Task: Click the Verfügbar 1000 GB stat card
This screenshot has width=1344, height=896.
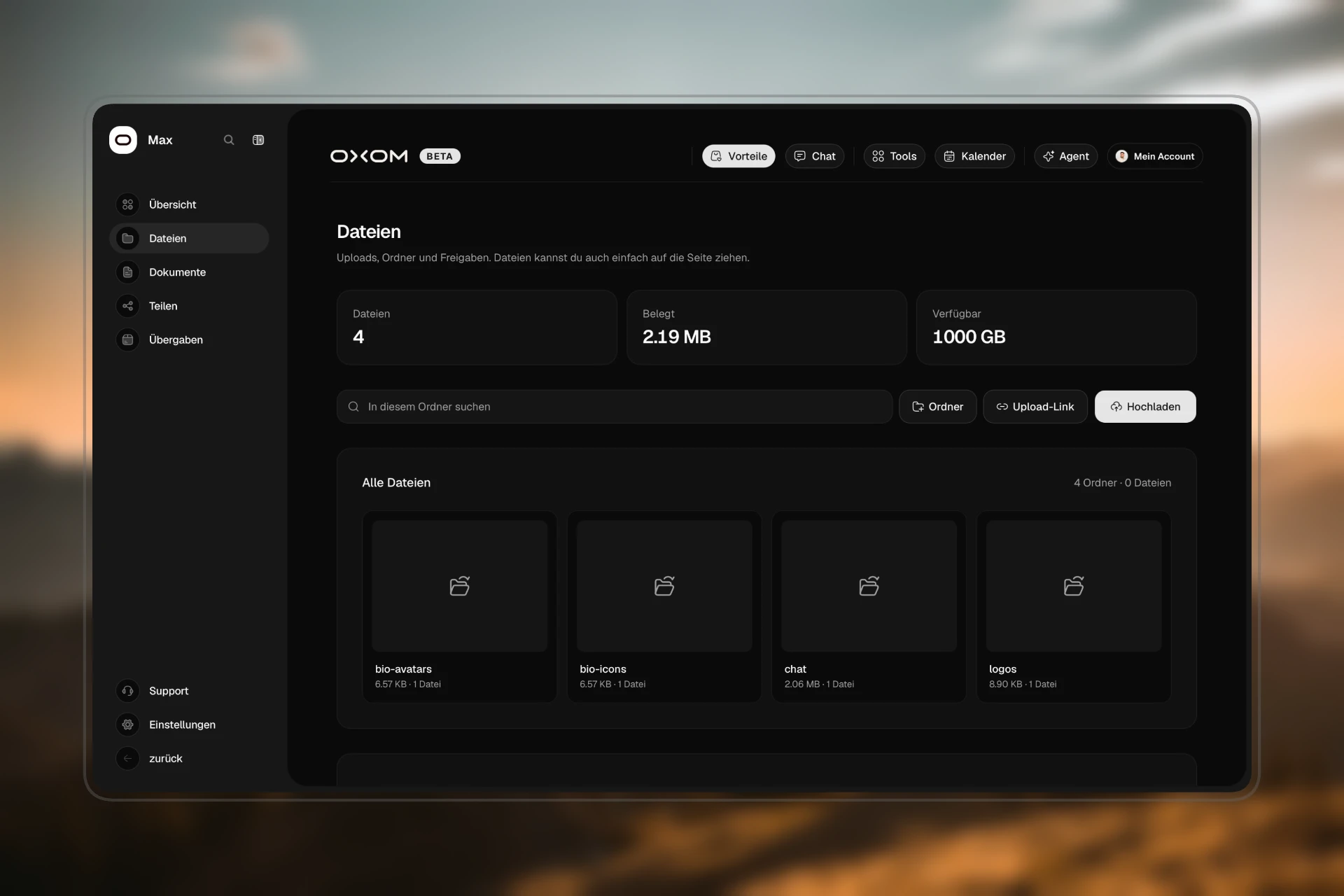Action: 1056,328
